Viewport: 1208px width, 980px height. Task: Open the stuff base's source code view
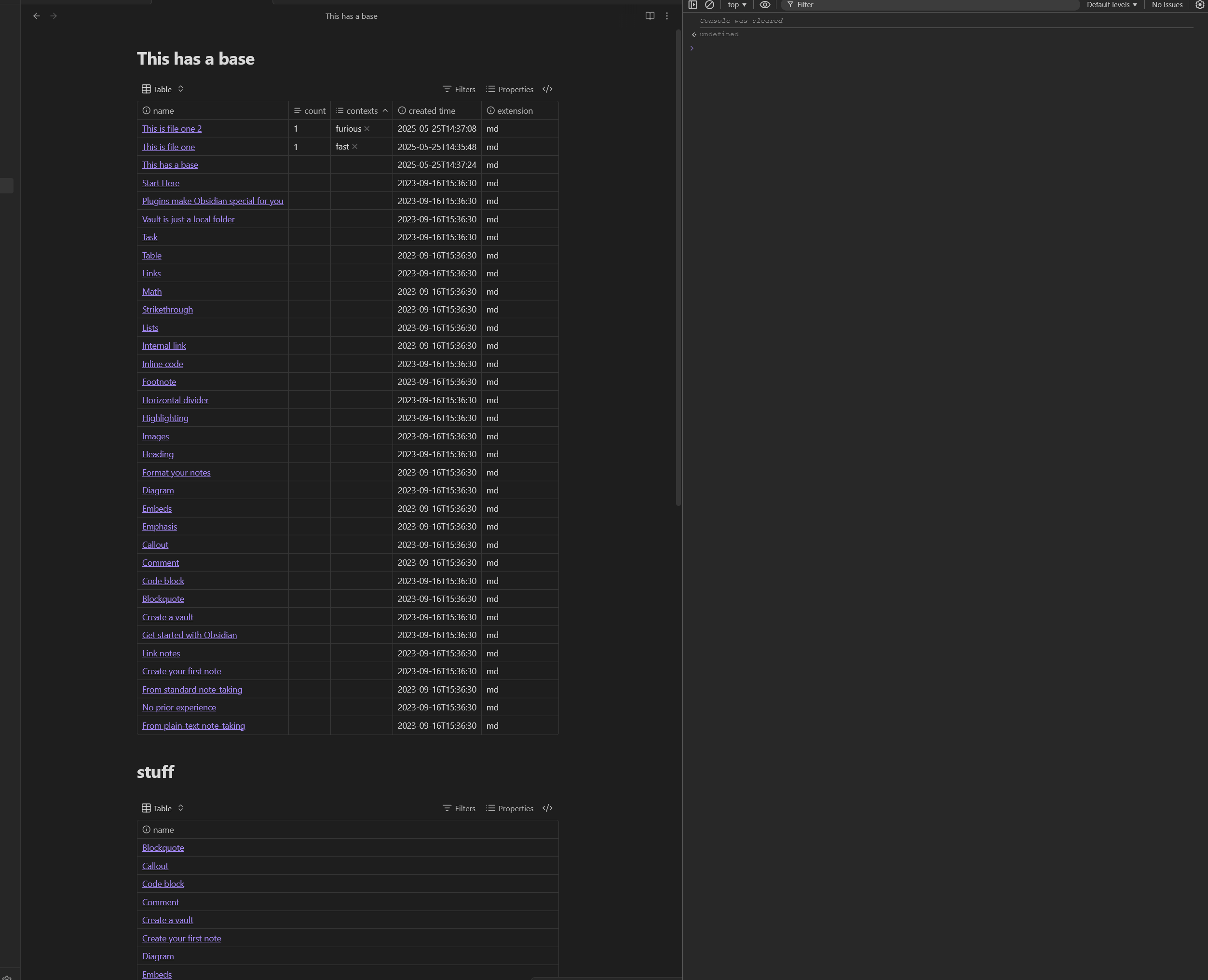coord(547,808)
